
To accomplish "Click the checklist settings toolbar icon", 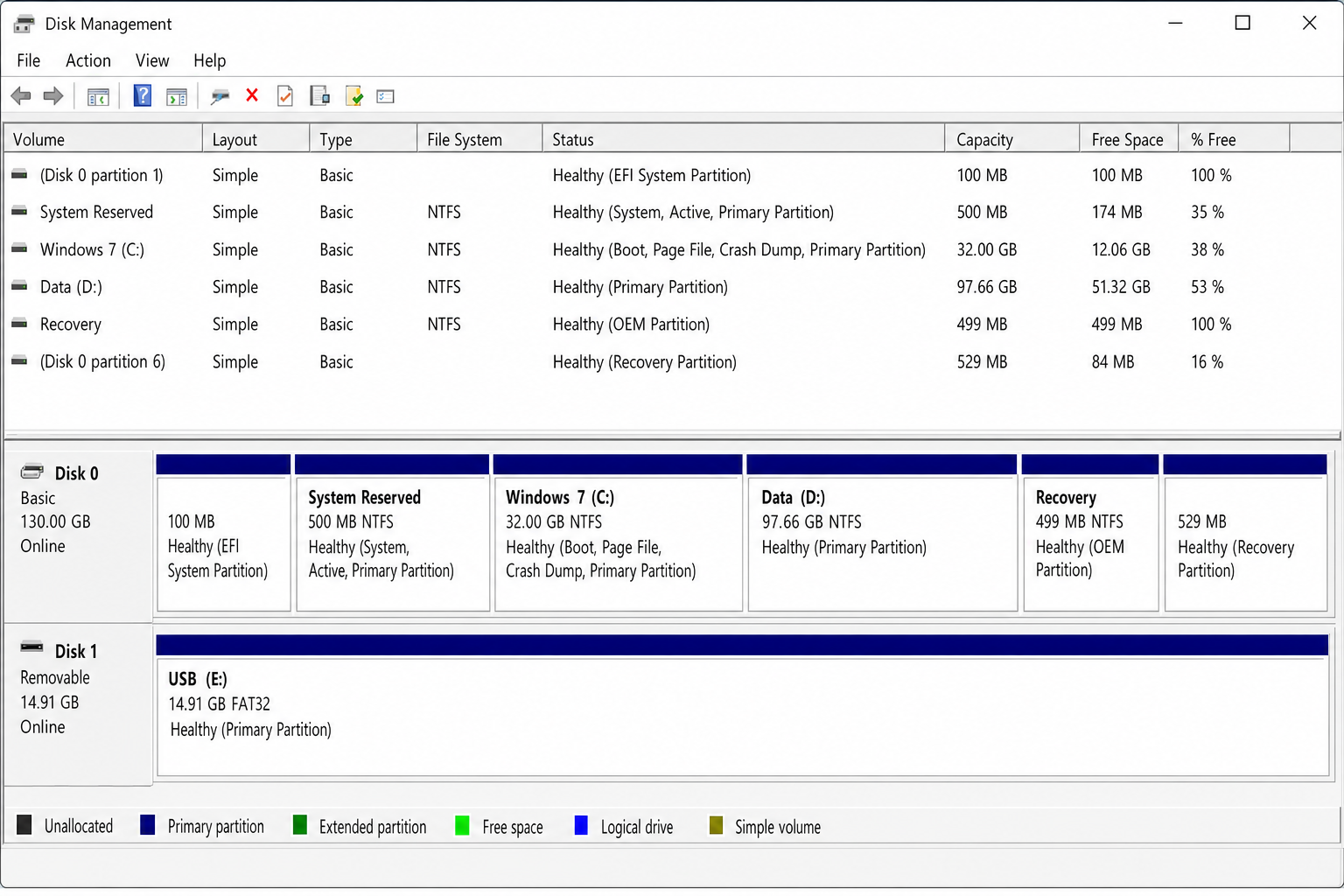I will (x=386, y=96).
